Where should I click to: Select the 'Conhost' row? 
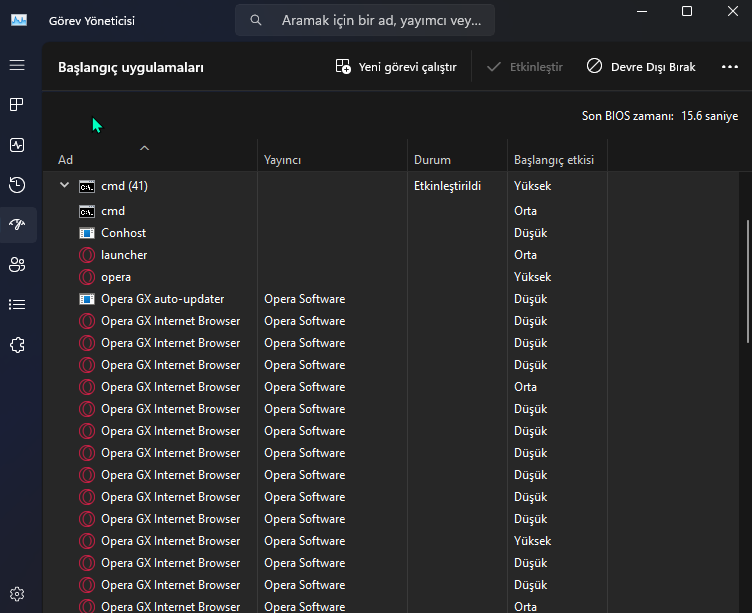[391, 233]
